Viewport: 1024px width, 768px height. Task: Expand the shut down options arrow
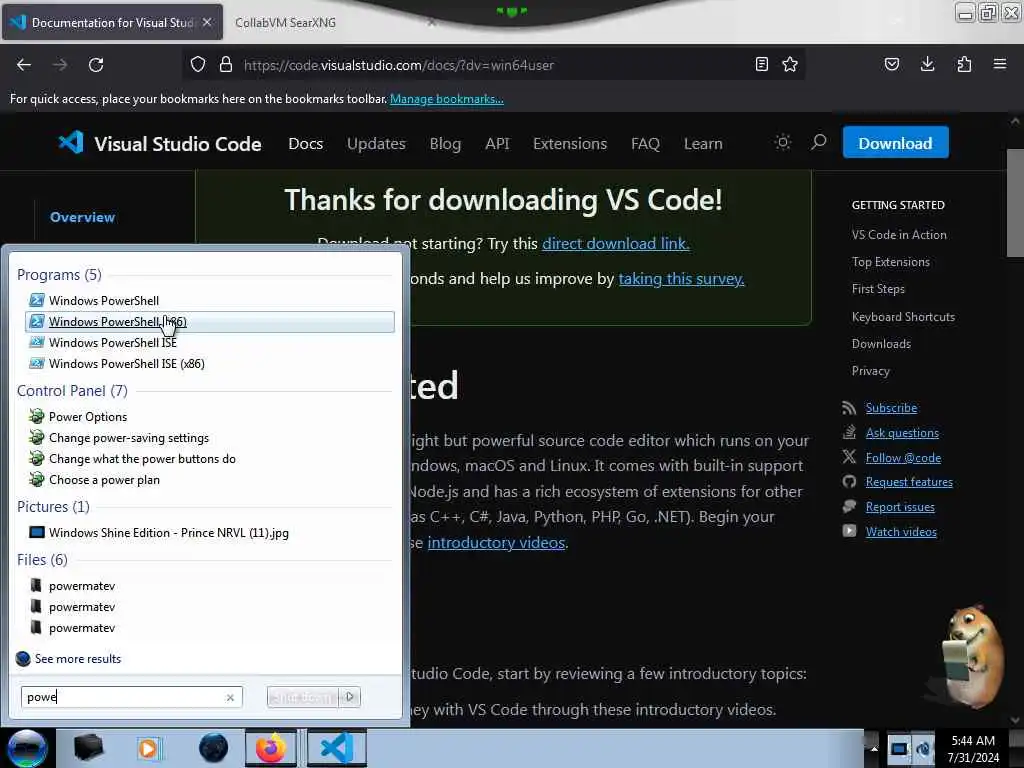coord(350,697)
